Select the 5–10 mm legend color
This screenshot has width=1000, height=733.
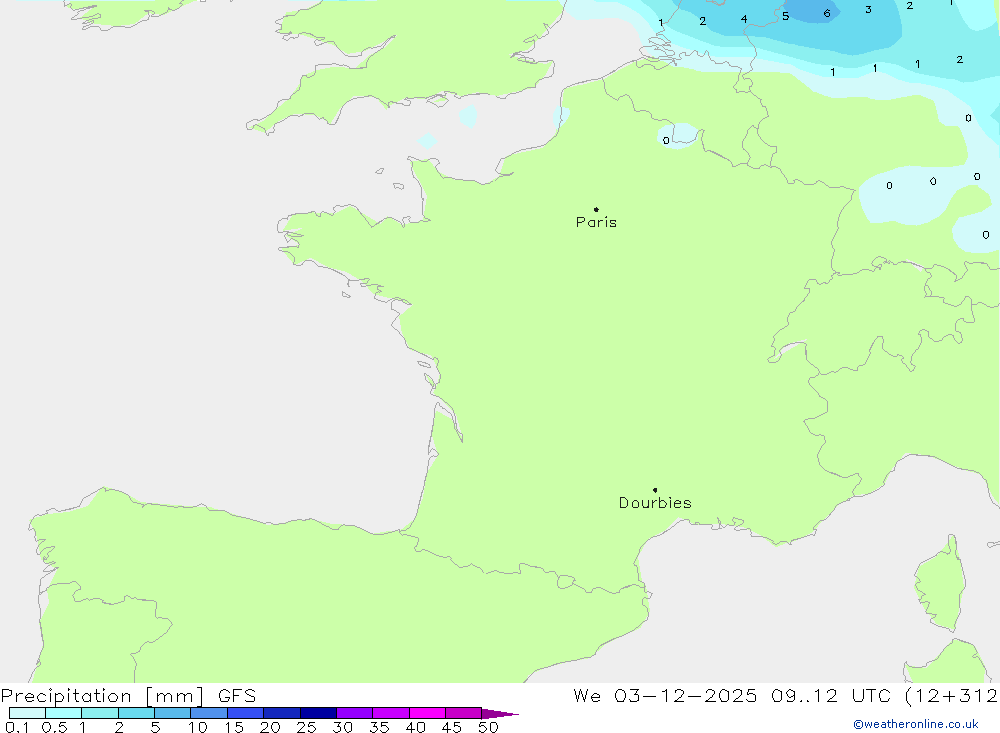(173, 713)
